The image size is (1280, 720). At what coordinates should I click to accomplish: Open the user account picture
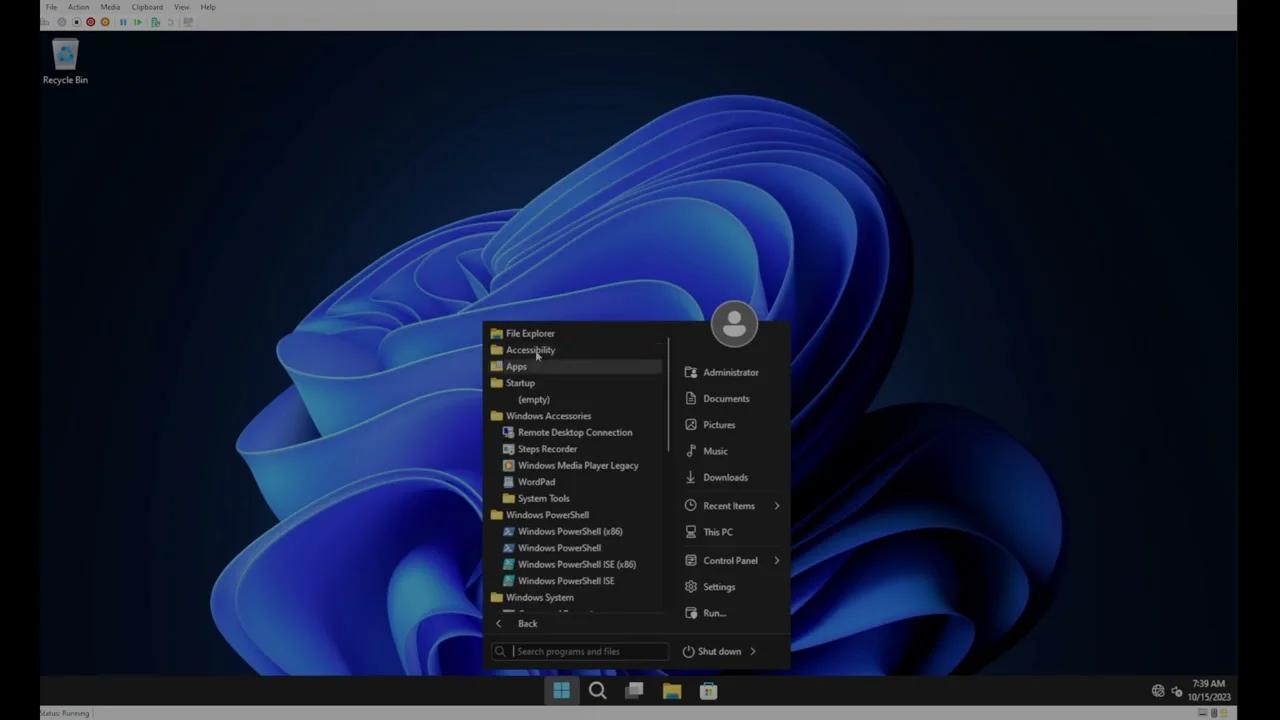[x=734, y=324]
